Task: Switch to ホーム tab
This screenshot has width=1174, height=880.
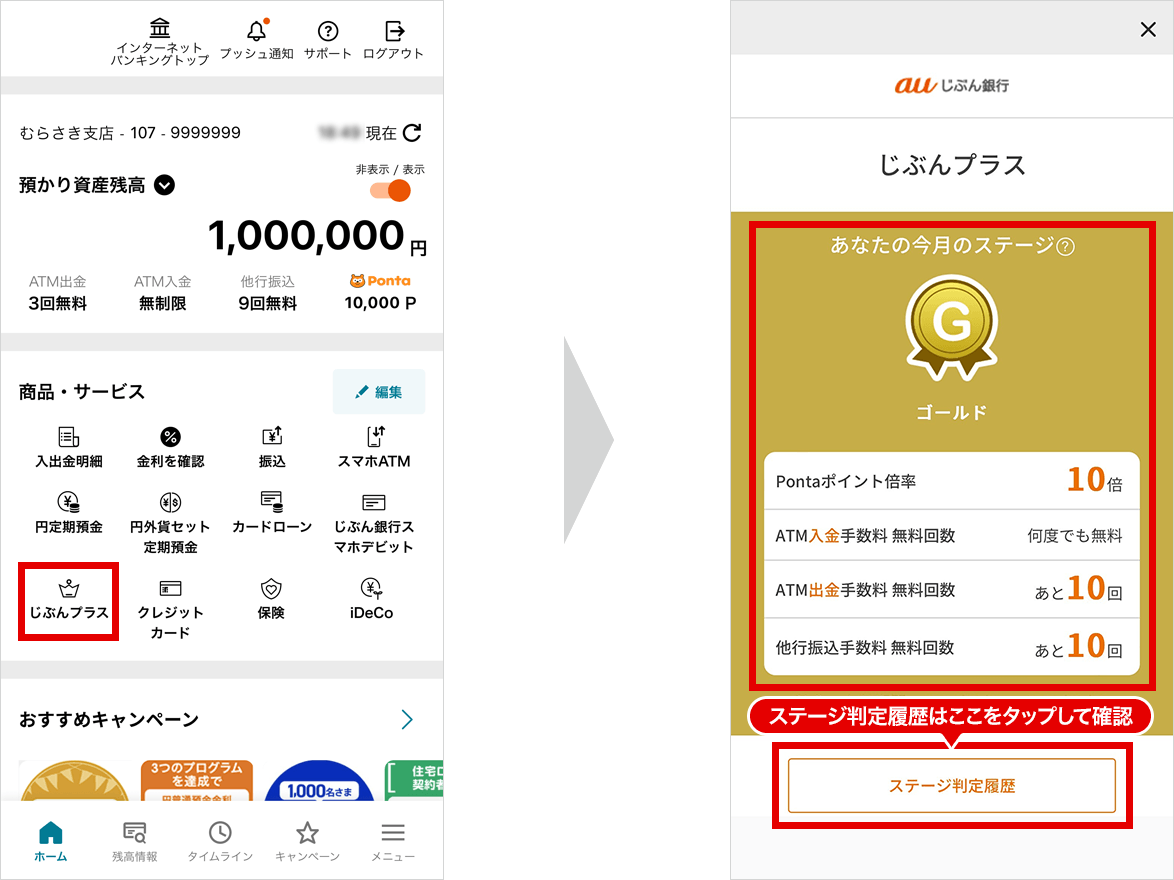Action: pos(51,842)
